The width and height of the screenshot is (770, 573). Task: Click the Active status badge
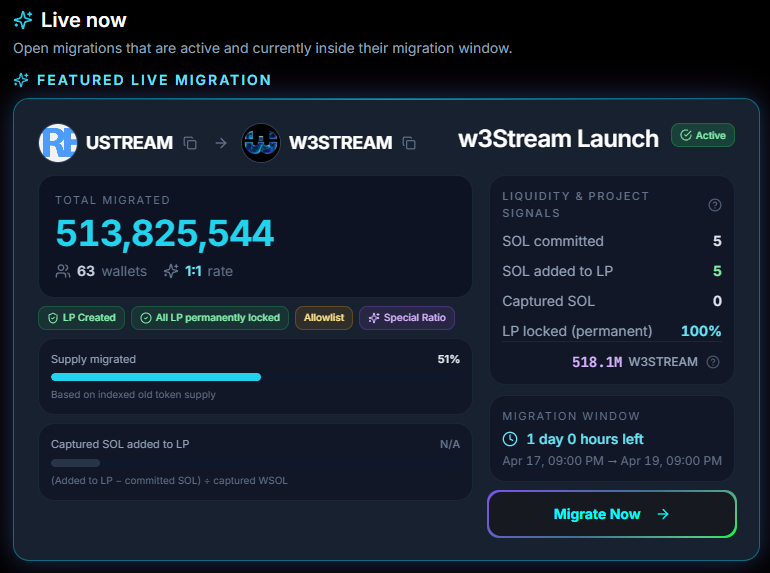coord(703,135)
